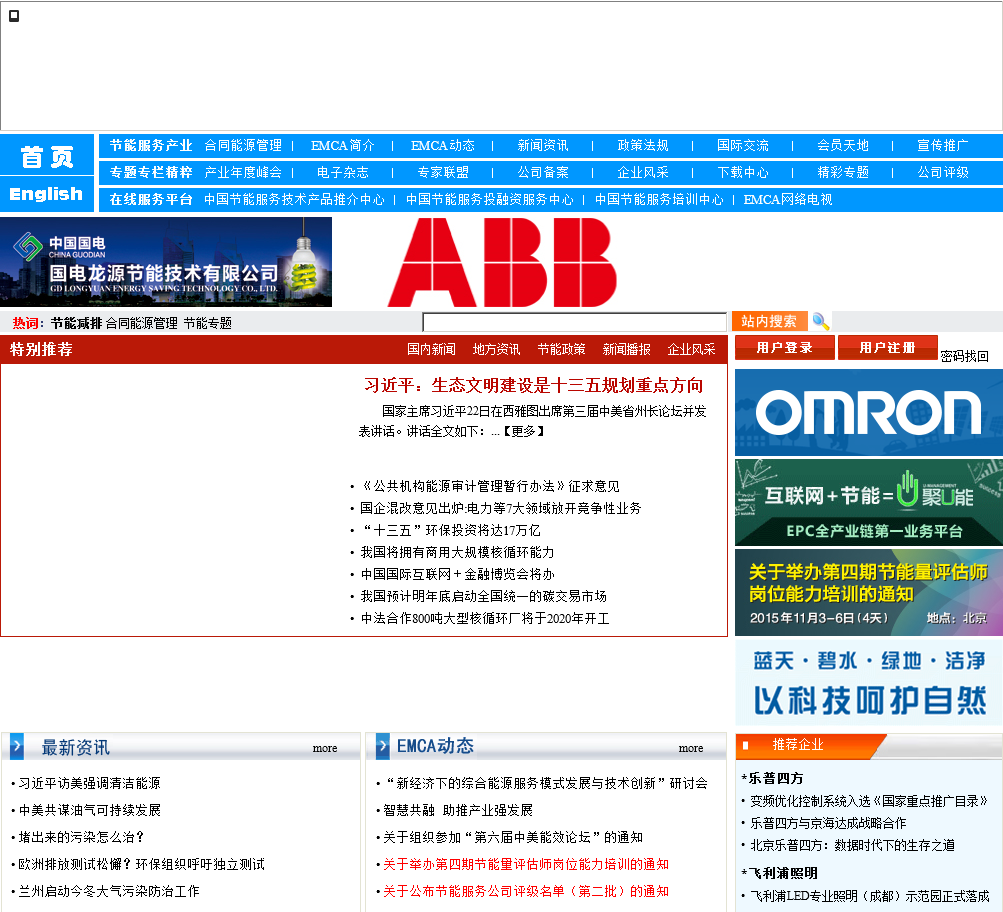Select the 地方资讯 tab

click(496, 349)
